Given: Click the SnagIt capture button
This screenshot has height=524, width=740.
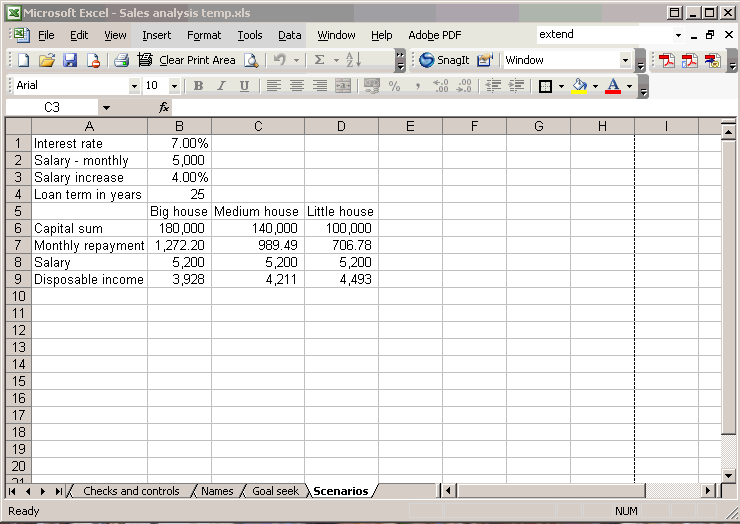Looking at the screenshot, I should coord(444,60).
